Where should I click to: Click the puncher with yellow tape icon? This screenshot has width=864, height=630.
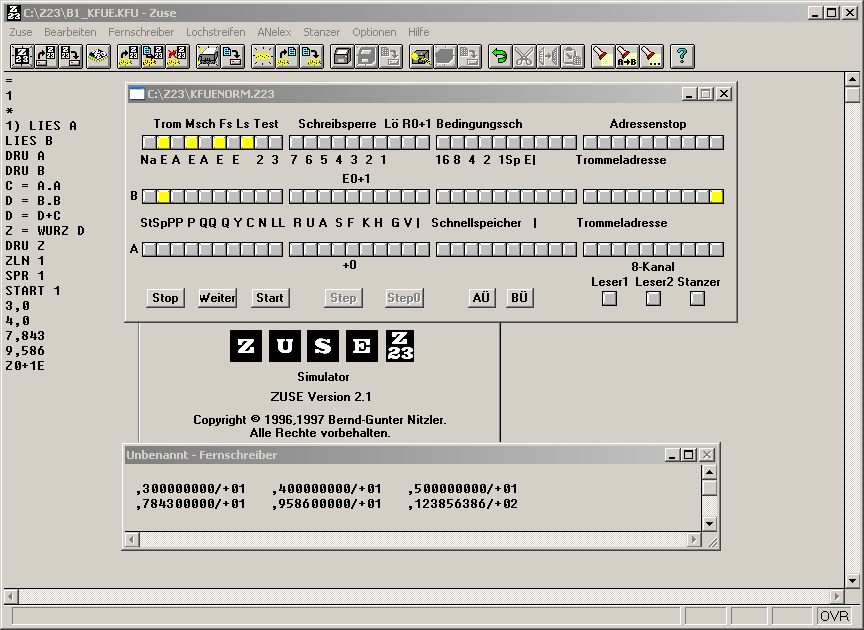point(420,56)
